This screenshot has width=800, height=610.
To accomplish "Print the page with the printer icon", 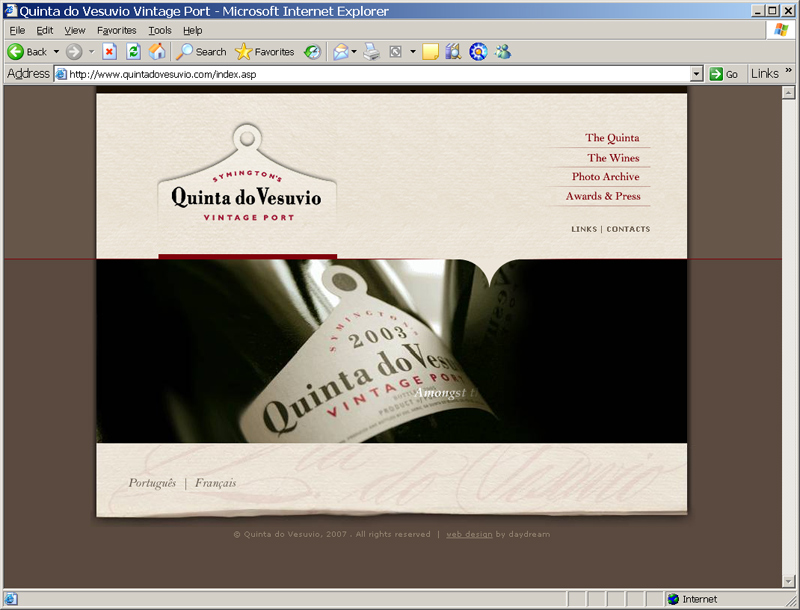I will point(371,52).
